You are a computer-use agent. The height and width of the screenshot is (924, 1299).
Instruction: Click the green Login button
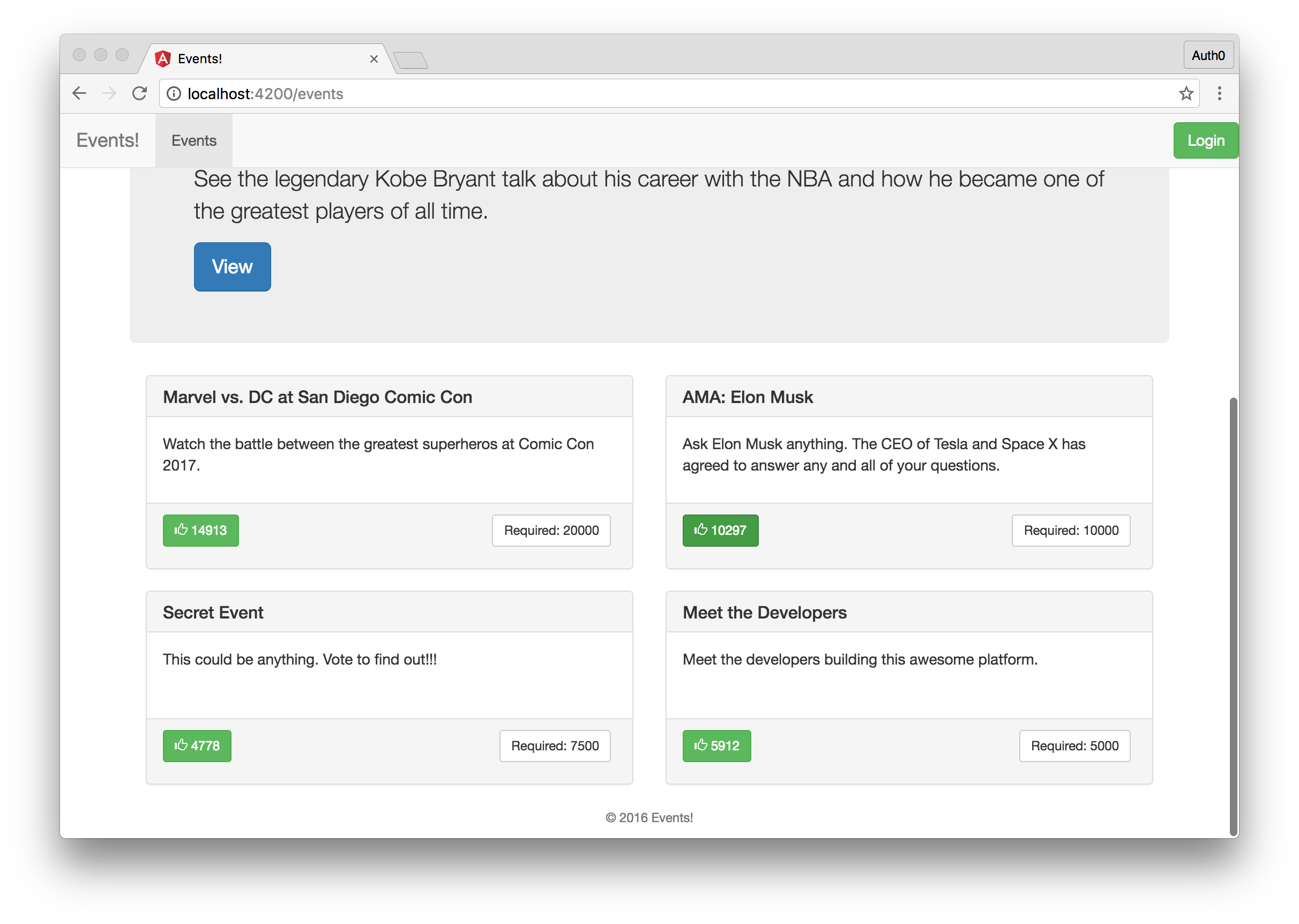[x=1205, y=140]
